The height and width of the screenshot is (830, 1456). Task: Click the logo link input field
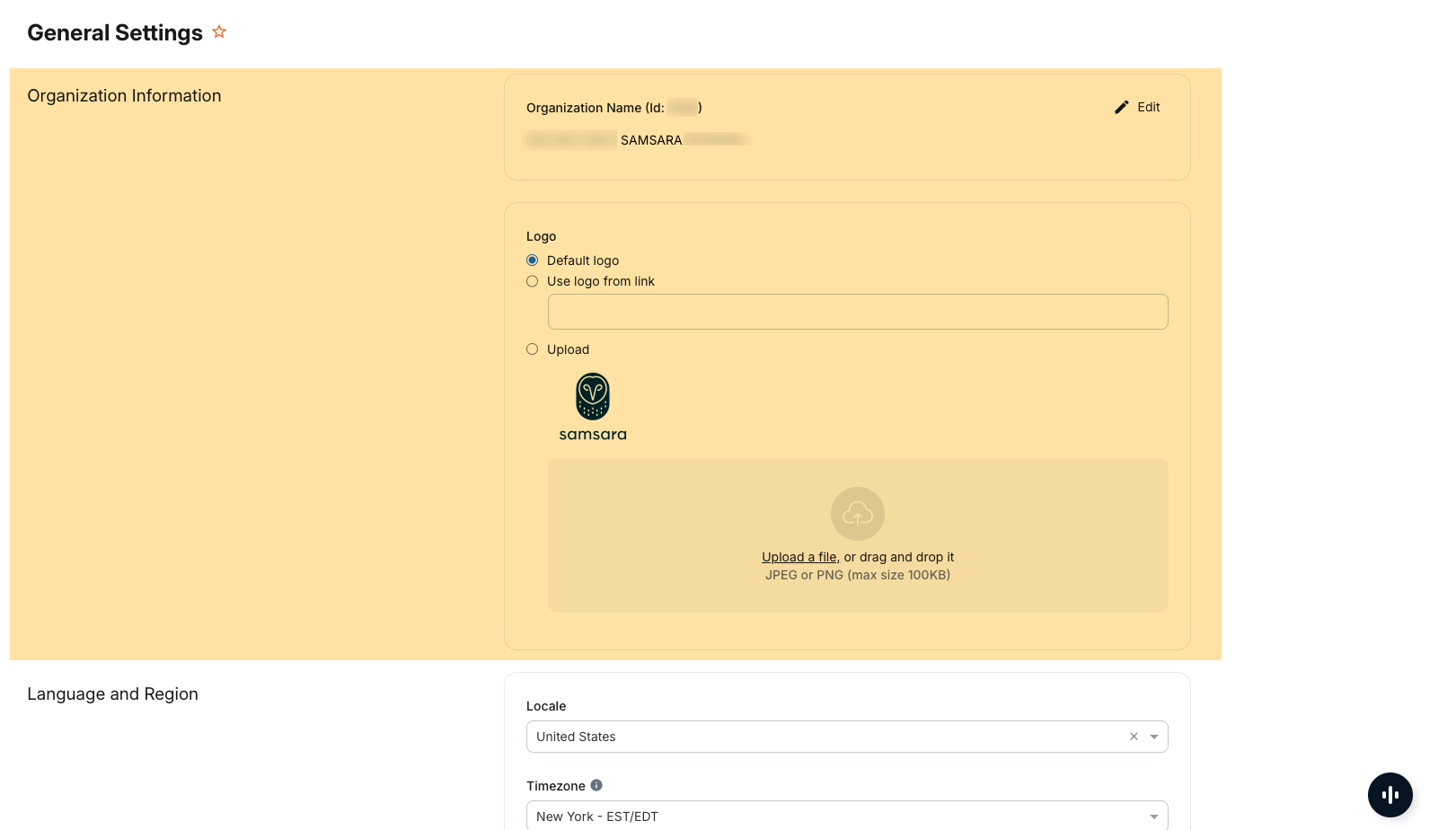click(857, 312)
